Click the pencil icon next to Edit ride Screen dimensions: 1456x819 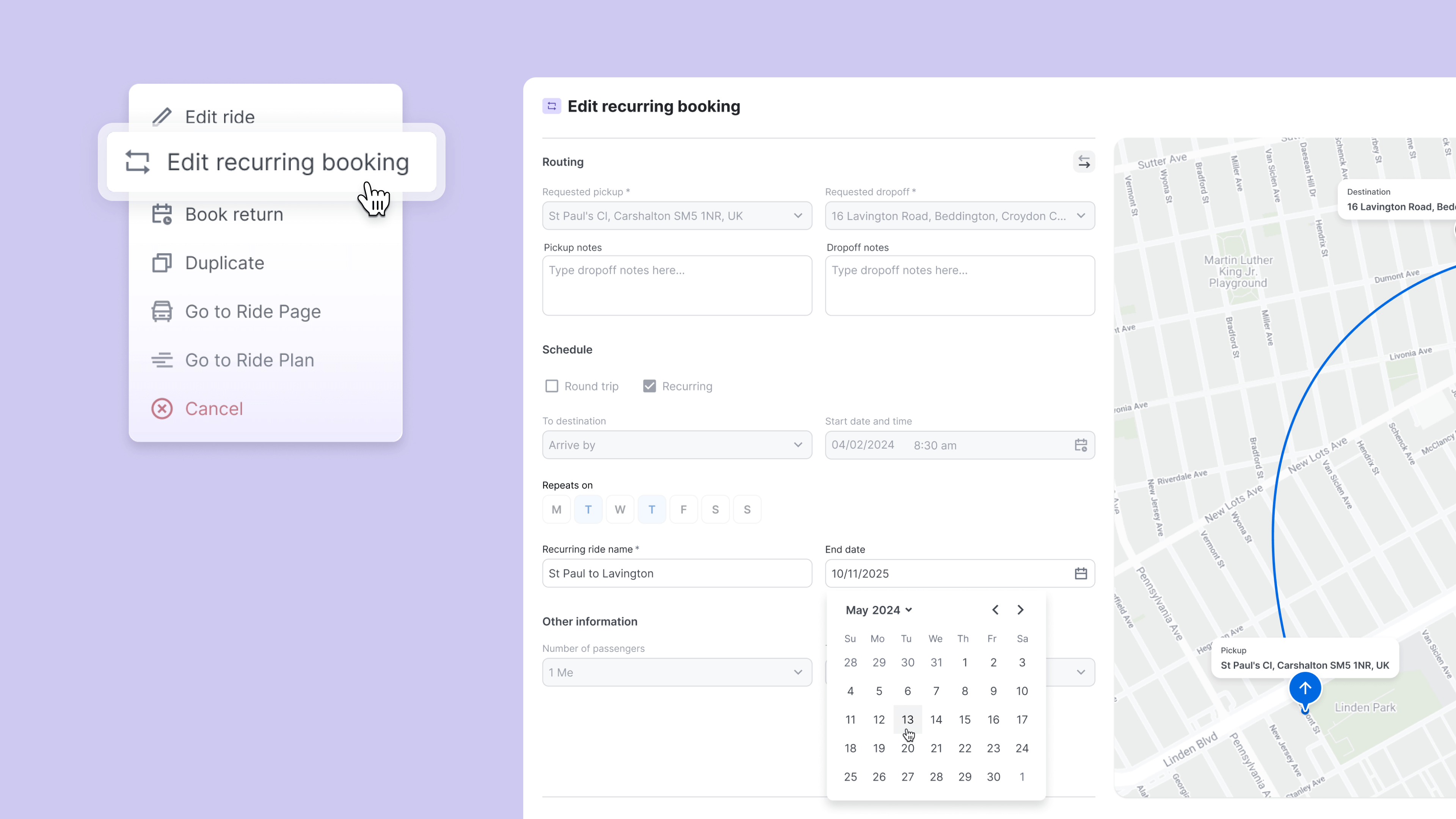tap(162, 117)
